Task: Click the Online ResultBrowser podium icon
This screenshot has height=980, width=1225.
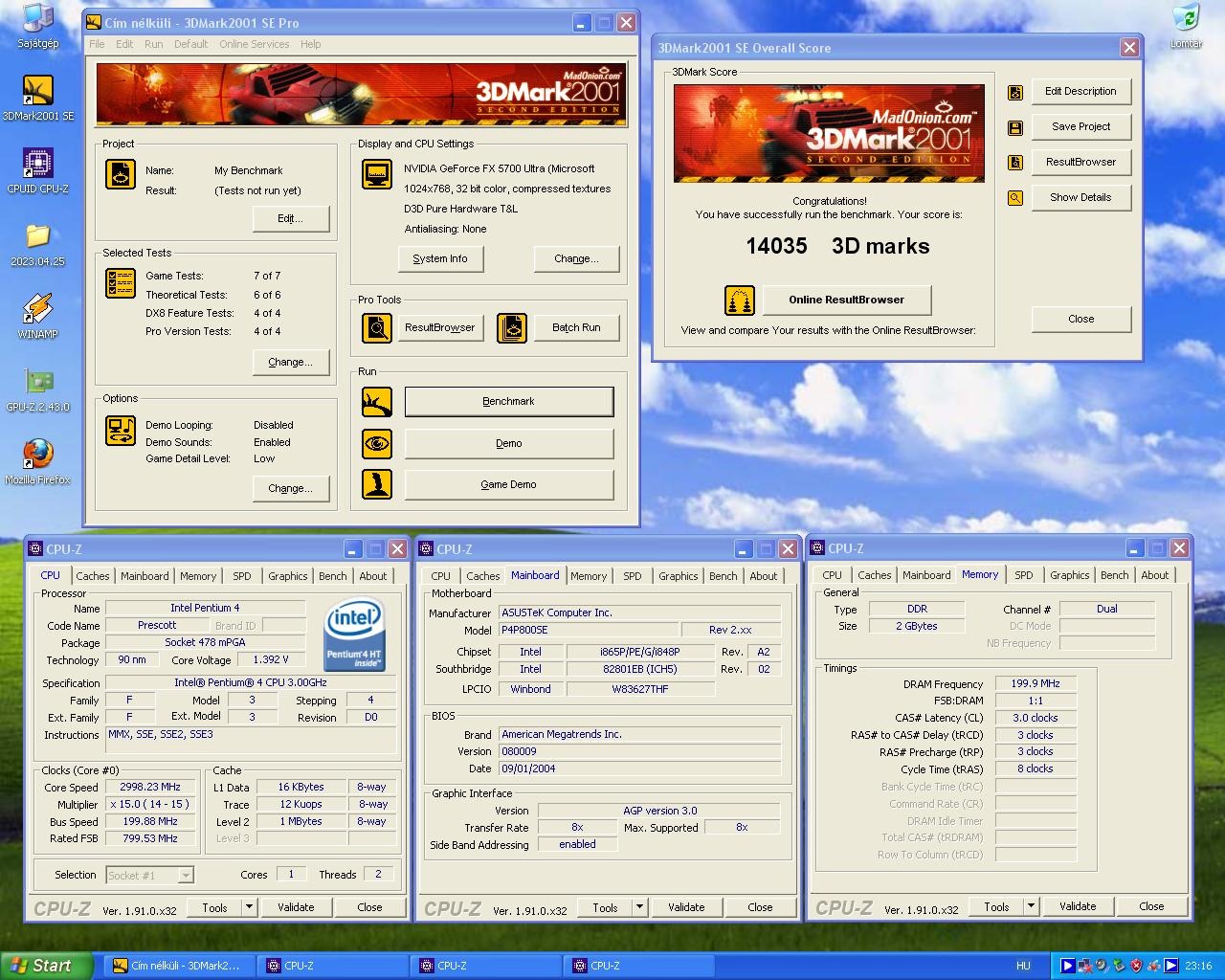Action: 740,301
